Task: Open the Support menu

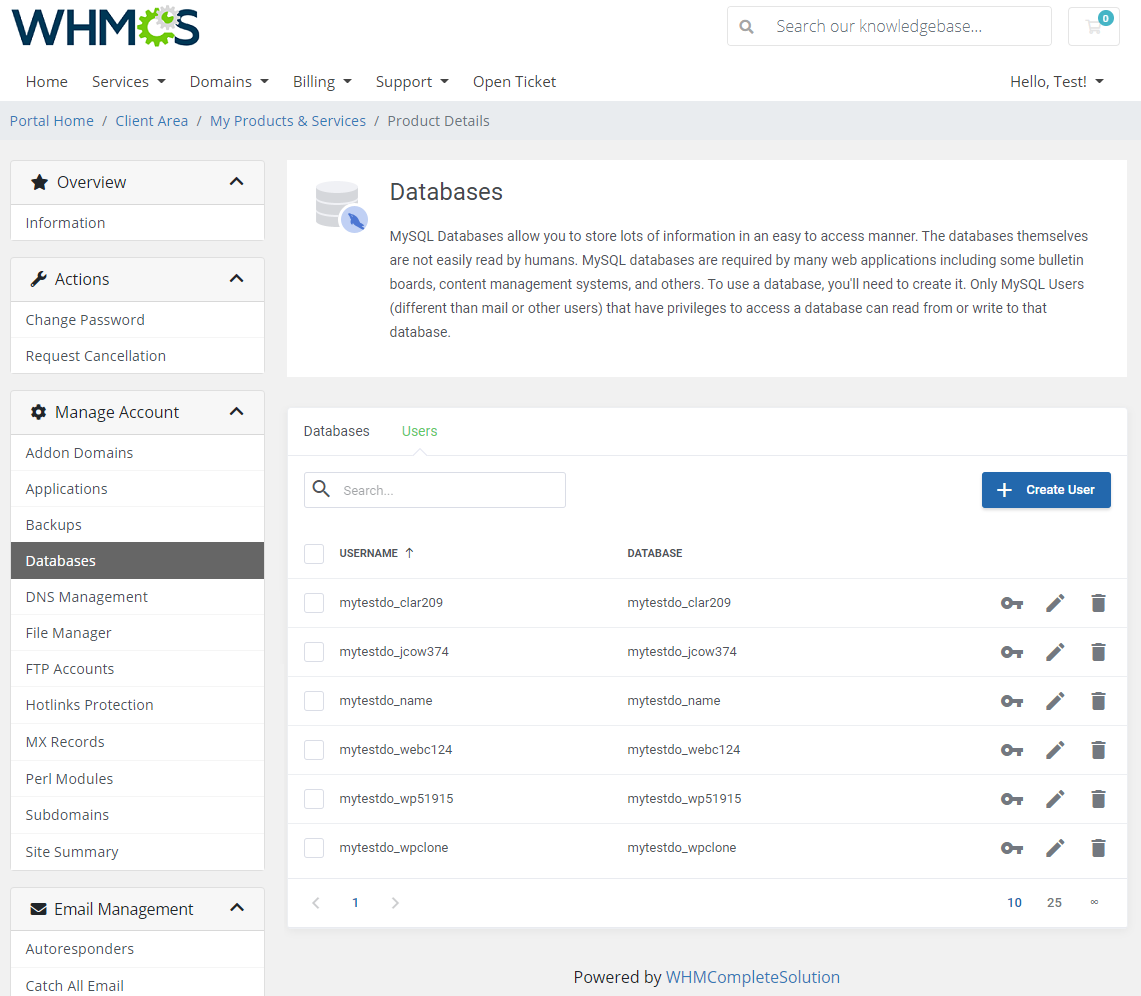Action: click(412, 81)
